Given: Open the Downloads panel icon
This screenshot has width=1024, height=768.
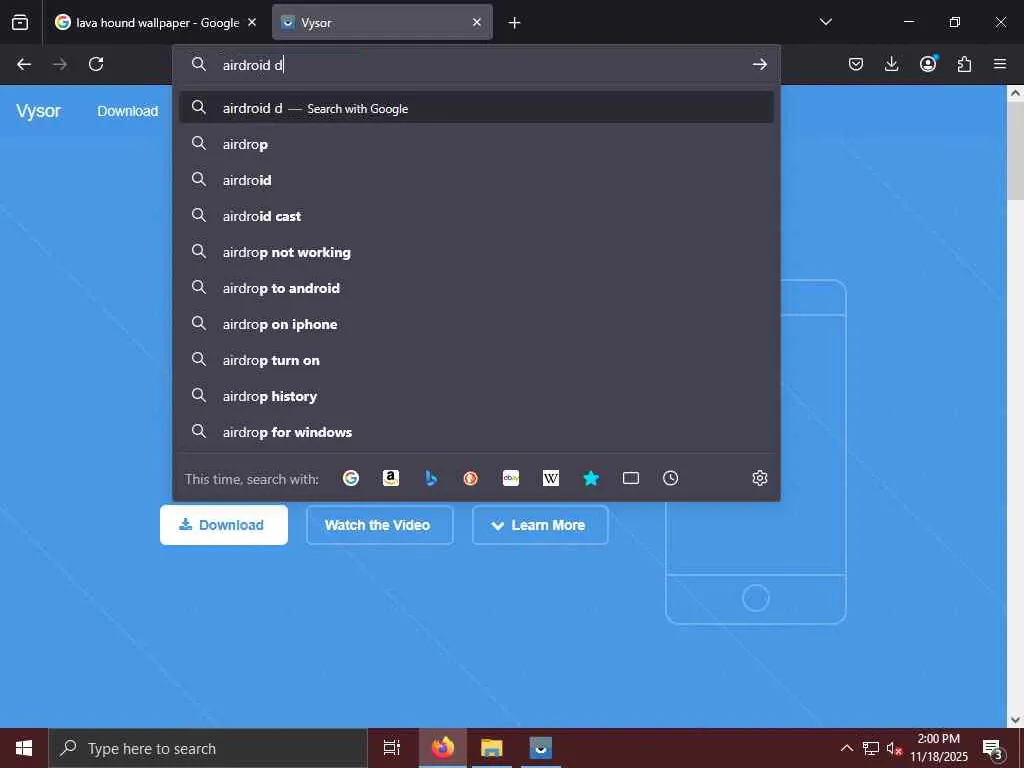Looking at the screenshot, I should (x=891, y=64).
